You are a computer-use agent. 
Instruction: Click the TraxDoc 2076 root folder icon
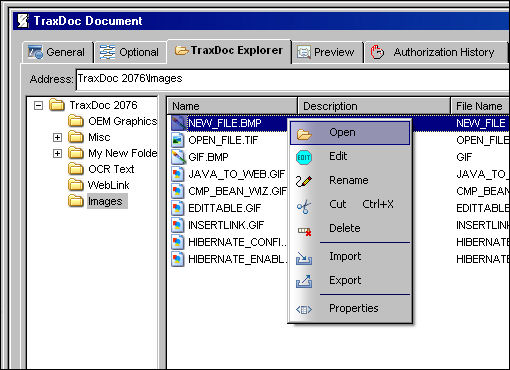[x=57, y=105]
